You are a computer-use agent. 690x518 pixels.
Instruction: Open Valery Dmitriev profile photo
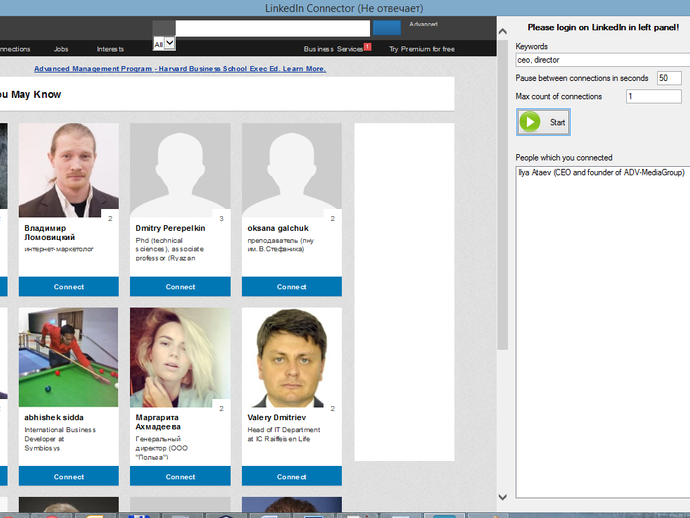coord(292,357)
